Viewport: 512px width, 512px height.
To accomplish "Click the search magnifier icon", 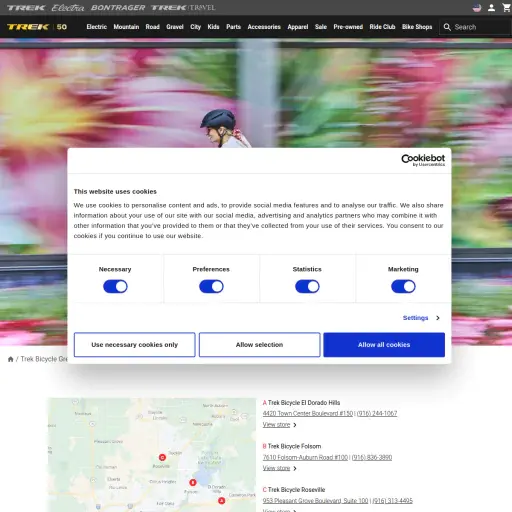I will (x=447, y=27).
